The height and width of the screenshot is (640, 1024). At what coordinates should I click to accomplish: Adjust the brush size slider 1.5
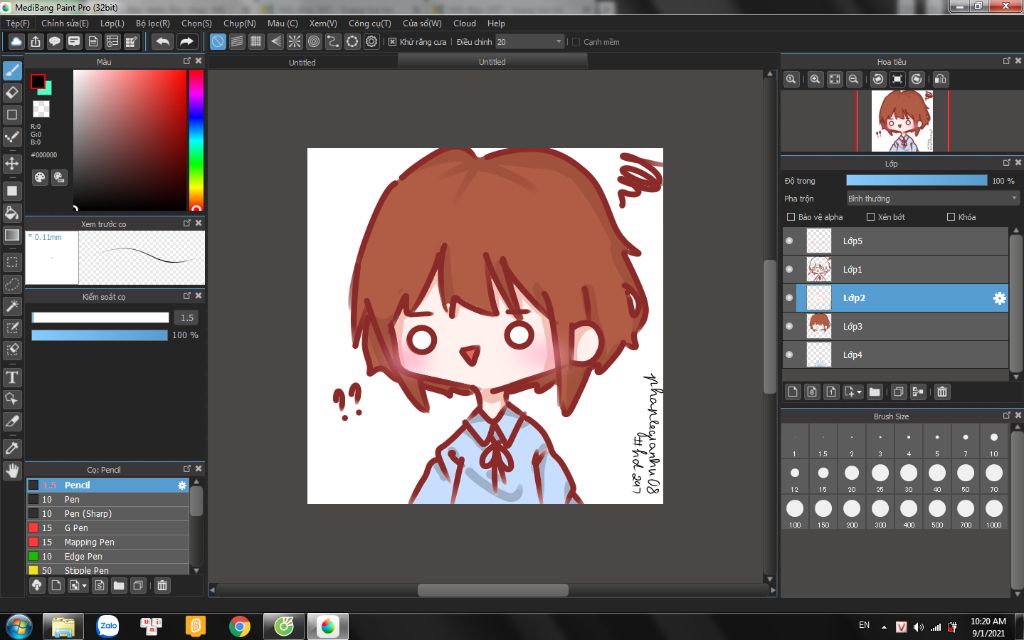100,317
